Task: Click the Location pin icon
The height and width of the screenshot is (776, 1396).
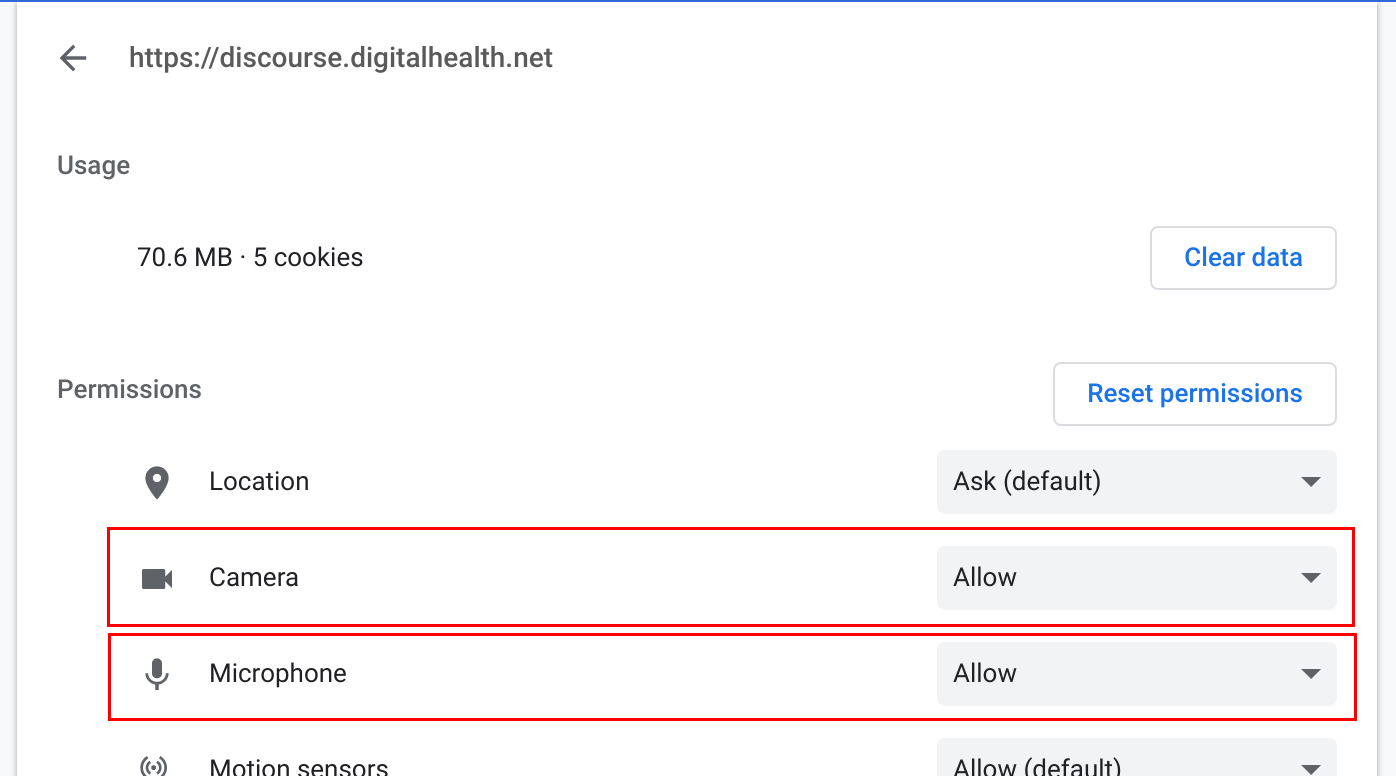Action: click(x=157, y=482)
